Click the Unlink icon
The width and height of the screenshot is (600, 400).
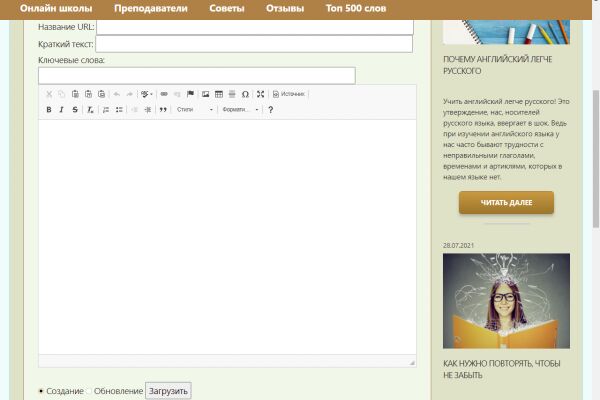(x=177, y=94)
